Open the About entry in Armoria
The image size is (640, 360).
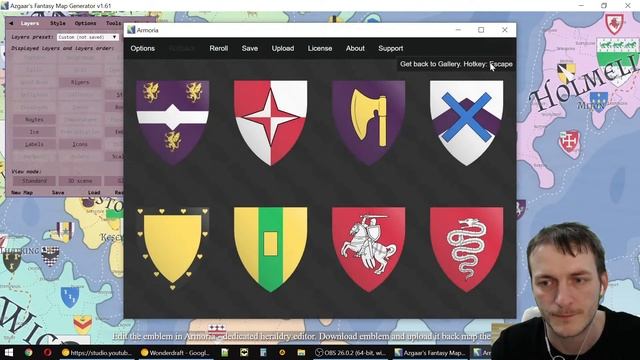tap(355, 48)
